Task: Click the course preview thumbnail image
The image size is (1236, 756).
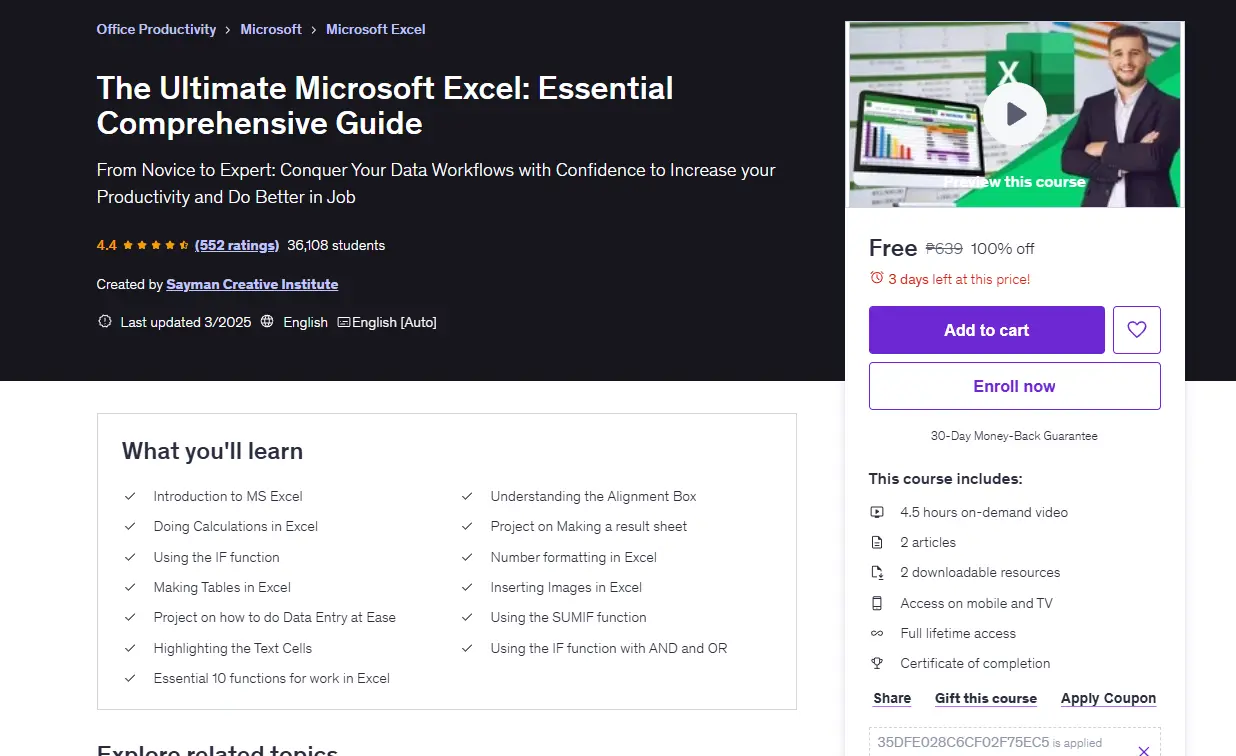Action: [x=1015, y=114]
